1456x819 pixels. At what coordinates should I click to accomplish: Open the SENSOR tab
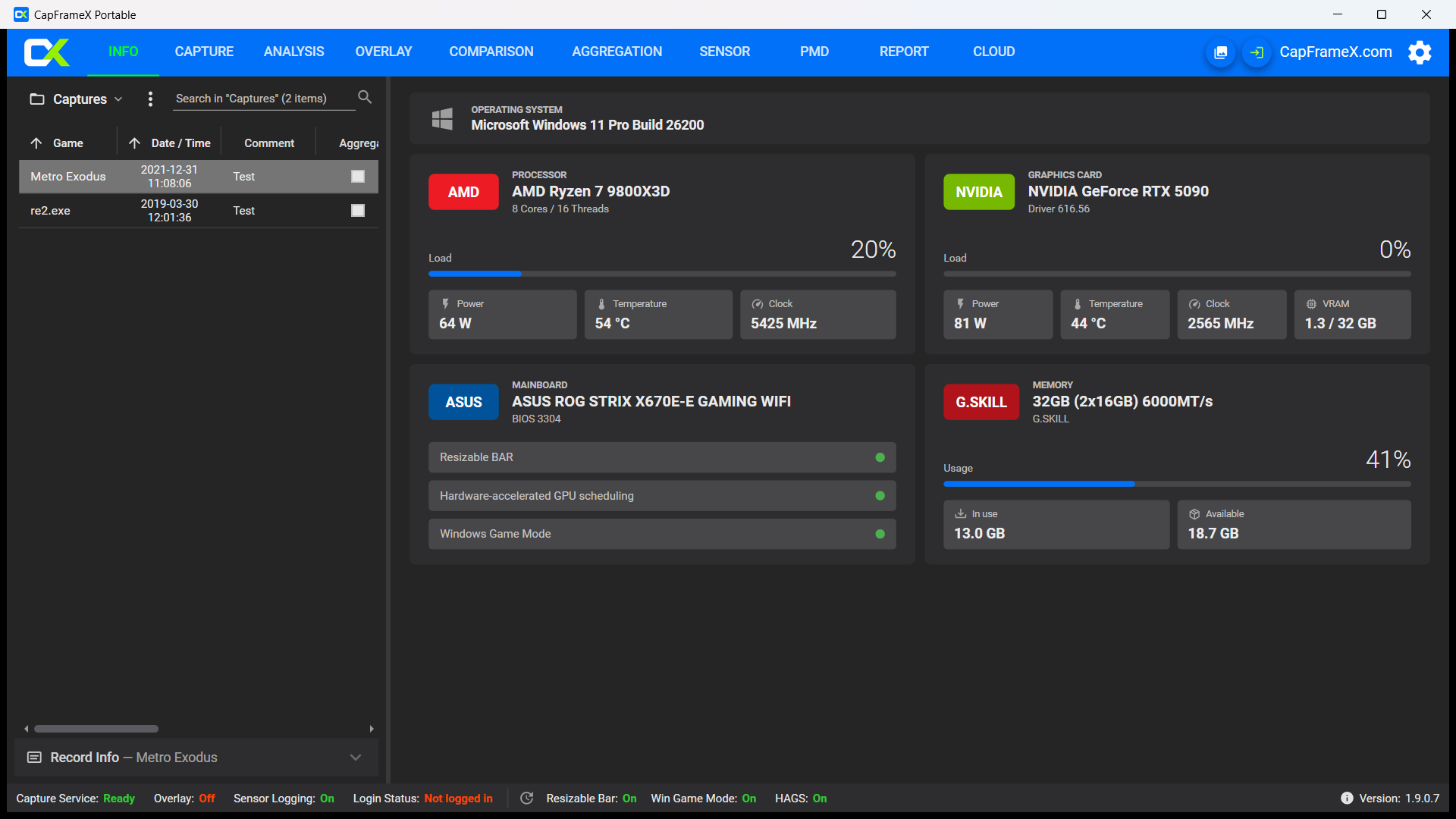point(725,52)
